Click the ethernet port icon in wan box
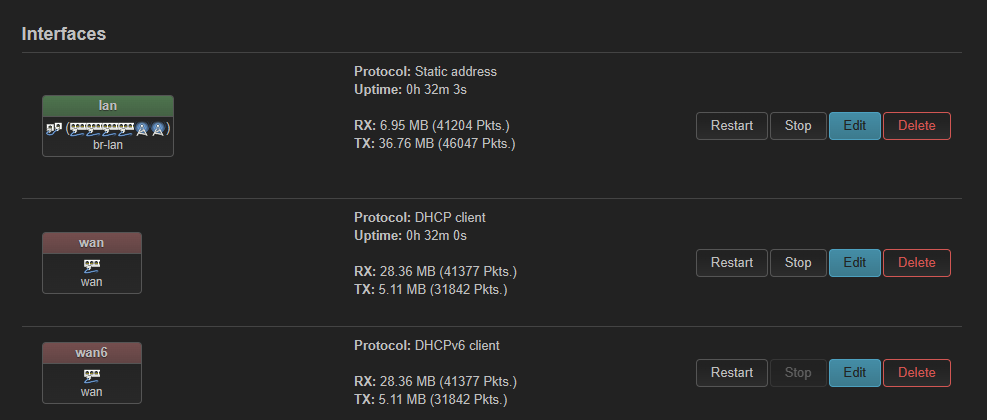The image size is (987, 420). point(92,266)
